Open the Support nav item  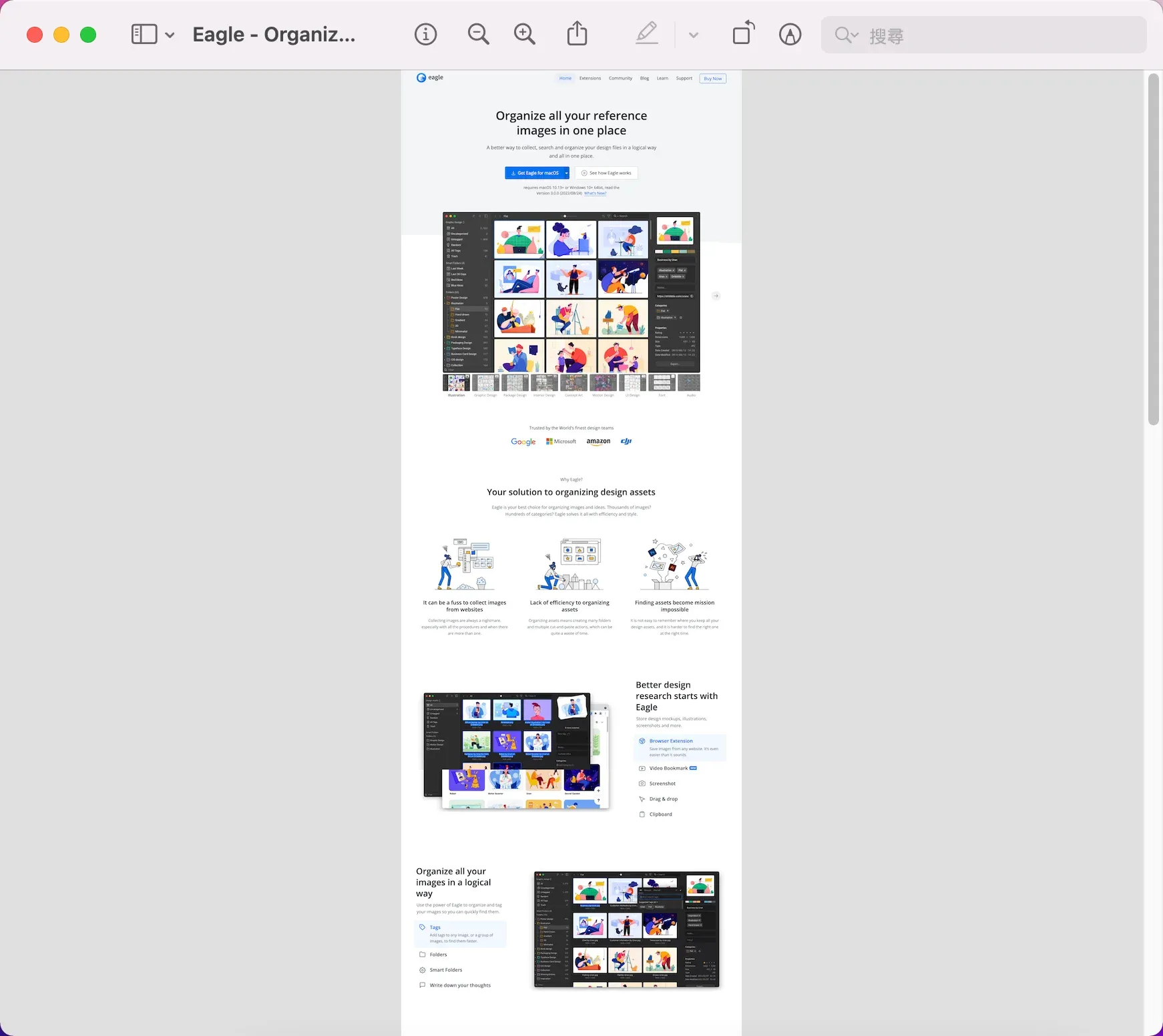pos(684,78)
